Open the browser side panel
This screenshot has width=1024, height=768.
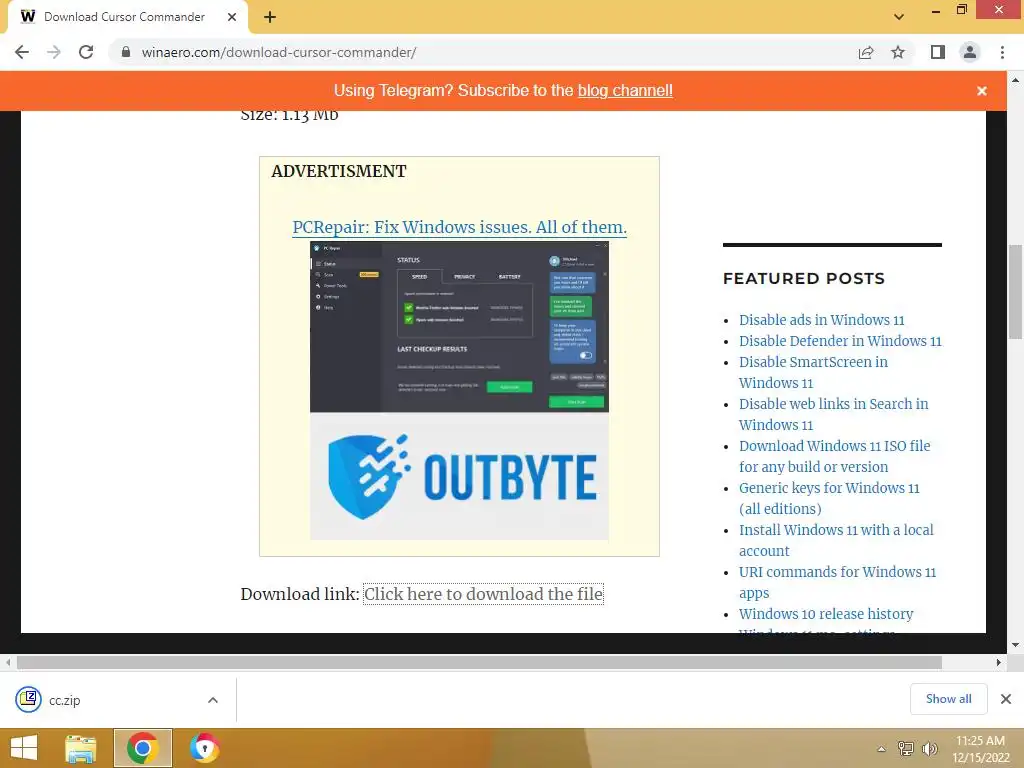click(x=938, y=52)
